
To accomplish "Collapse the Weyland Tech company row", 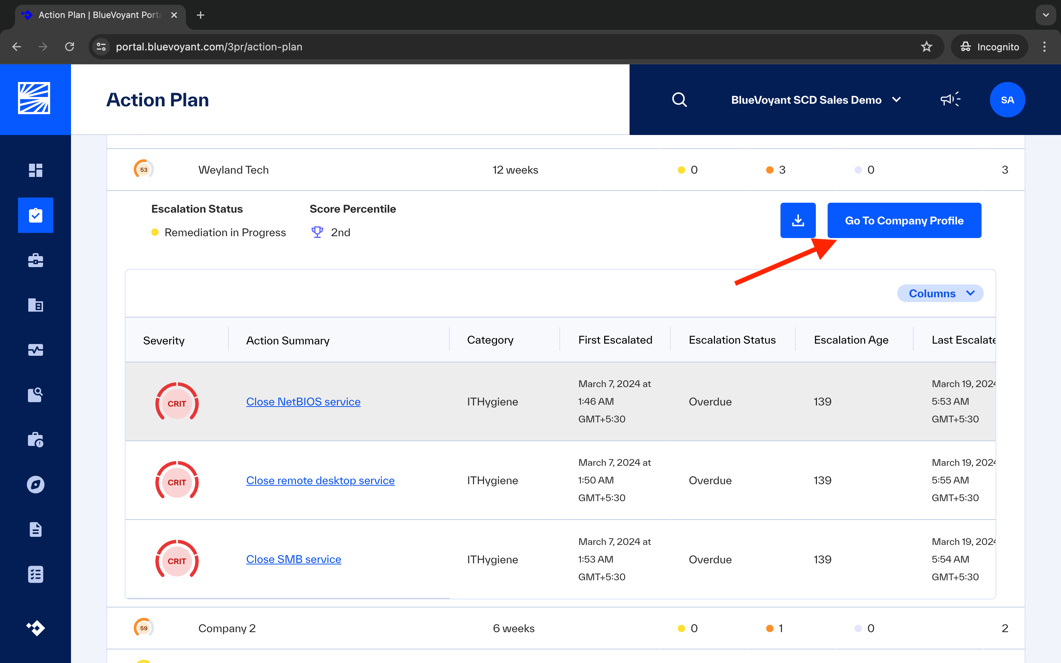I will tap(566, 170).
